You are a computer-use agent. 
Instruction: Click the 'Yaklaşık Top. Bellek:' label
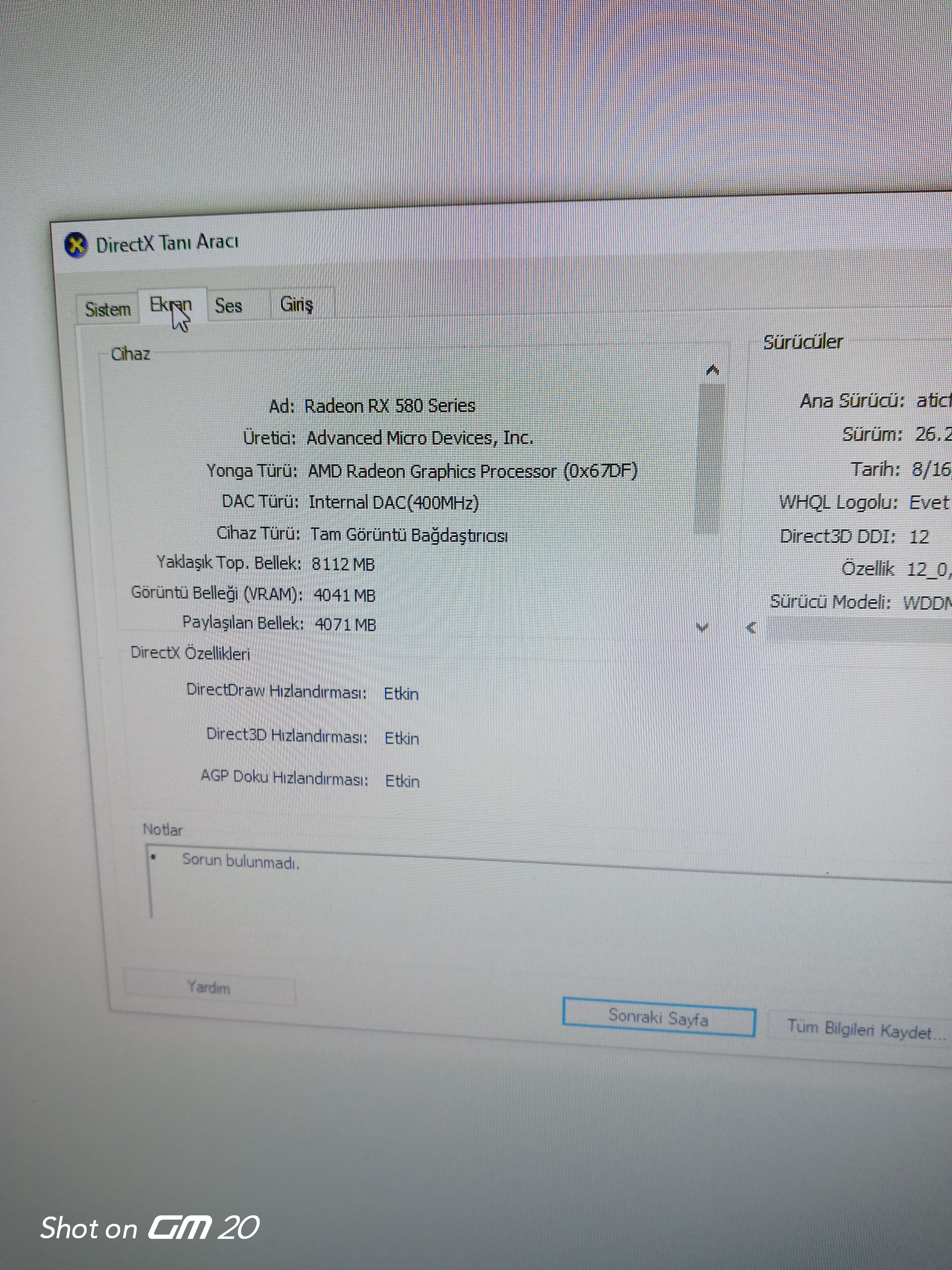coord(229,563)
